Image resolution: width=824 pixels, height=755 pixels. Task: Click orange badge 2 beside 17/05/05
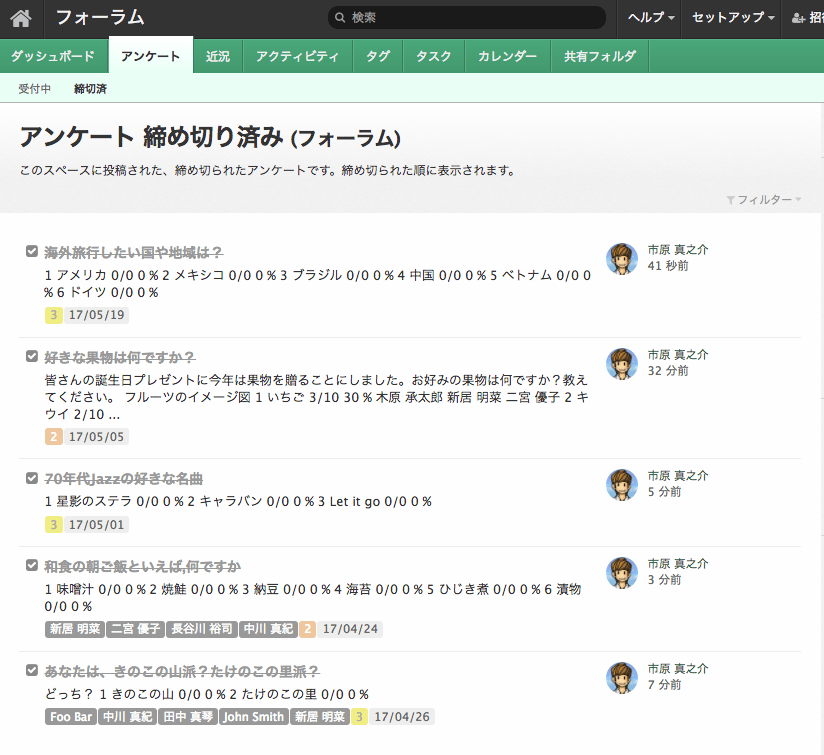[54, 437]
